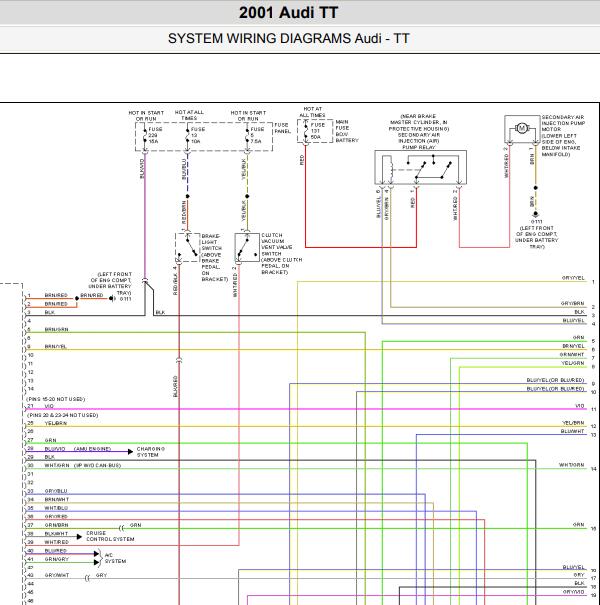Click the "SECONDARY AIR INJECTION PUMP MOTOR" description

click(563, 135)
